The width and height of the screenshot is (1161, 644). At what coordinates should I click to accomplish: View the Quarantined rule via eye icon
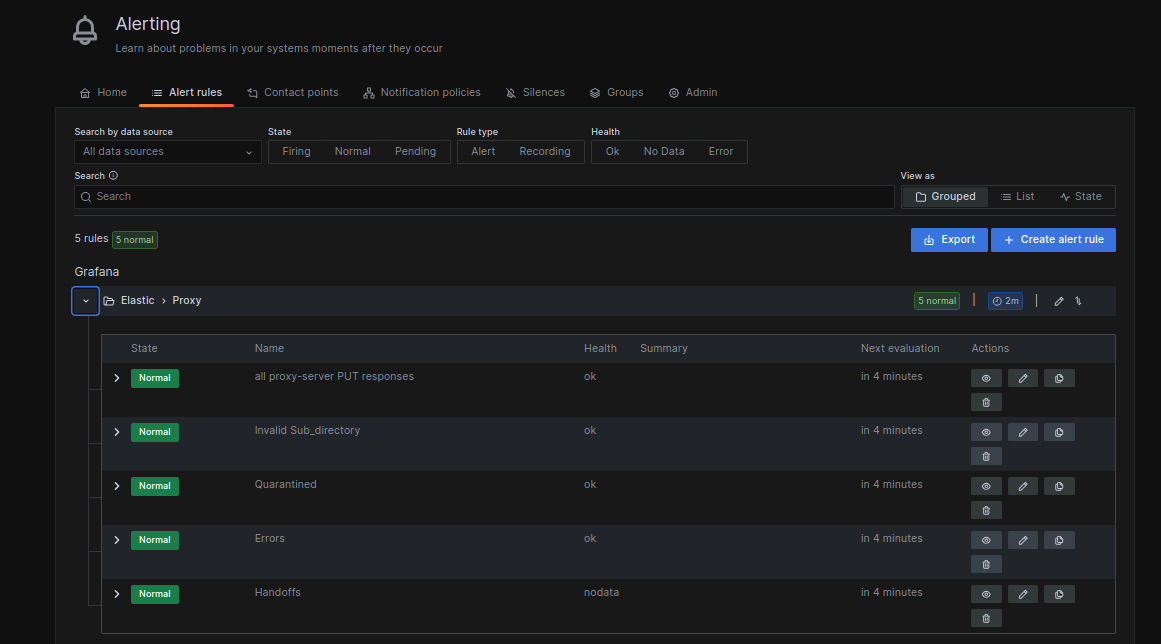pos(985,486)
